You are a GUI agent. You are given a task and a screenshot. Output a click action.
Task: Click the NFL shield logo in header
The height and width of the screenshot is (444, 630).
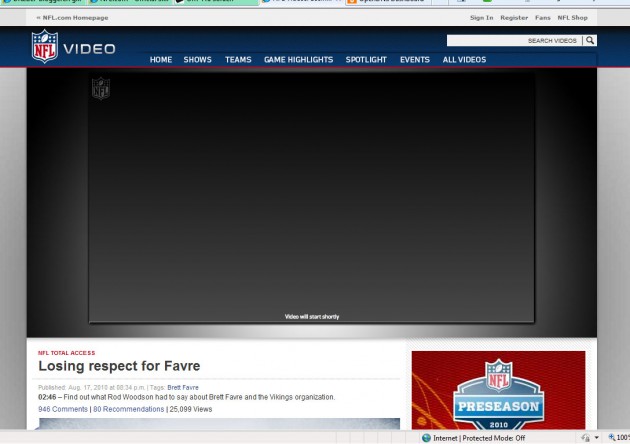click(45, 46)
